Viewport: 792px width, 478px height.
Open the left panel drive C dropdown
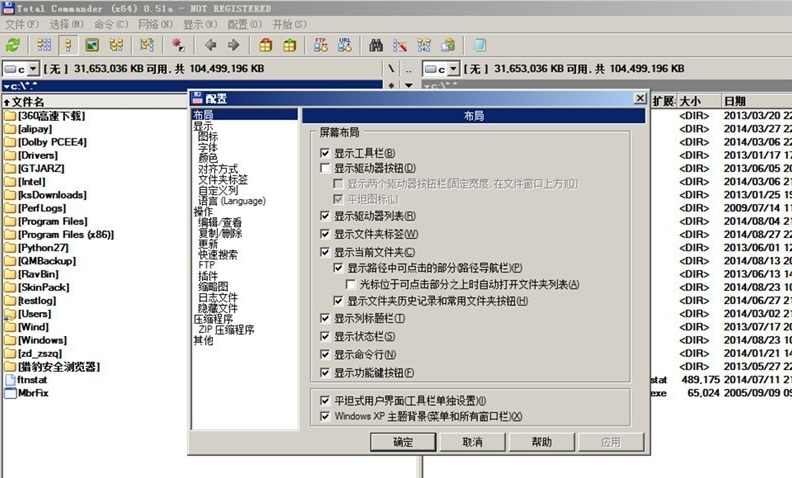(x=33, y=69)
